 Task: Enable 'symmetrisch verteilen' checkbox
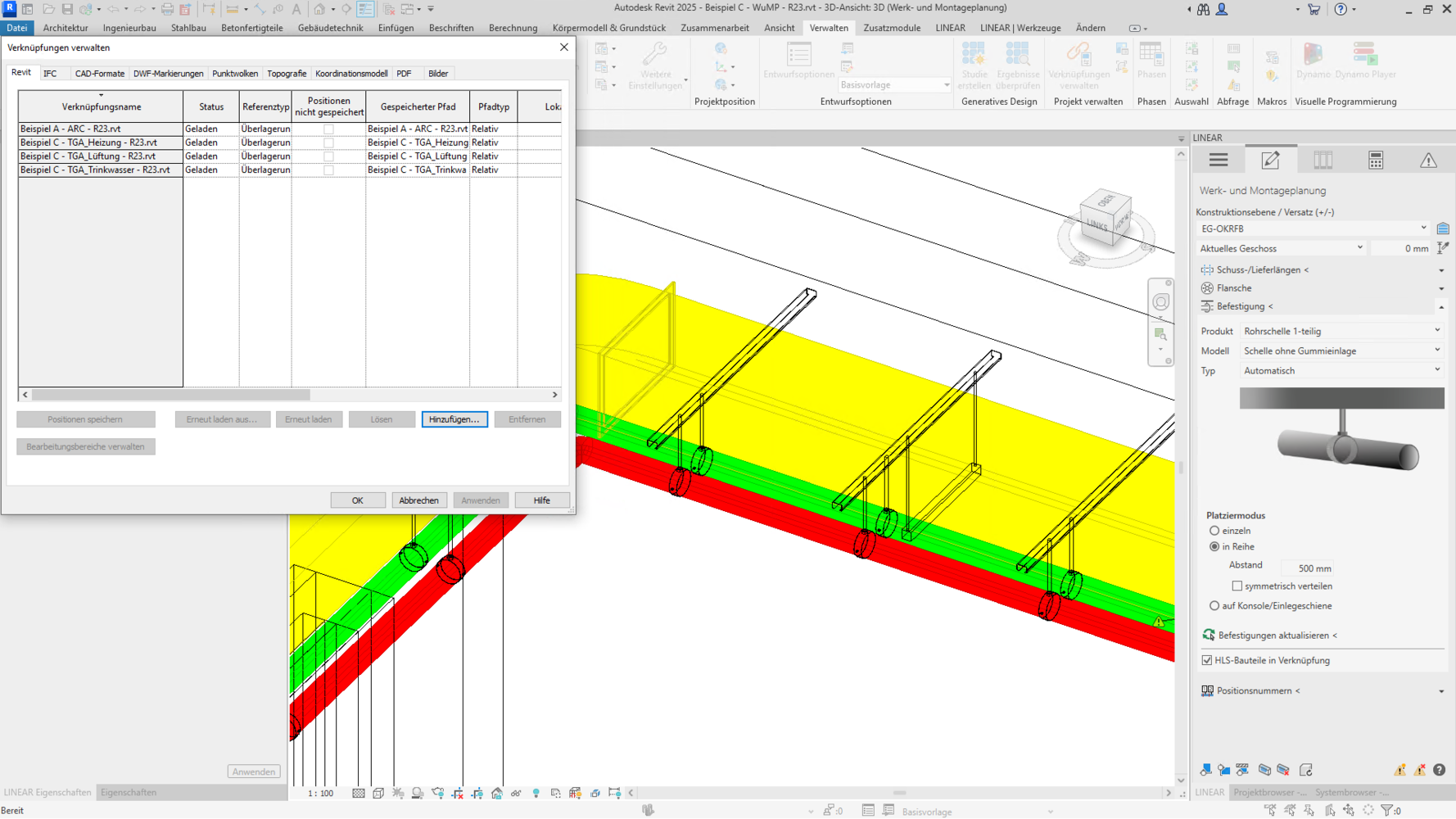[1237, 586]
